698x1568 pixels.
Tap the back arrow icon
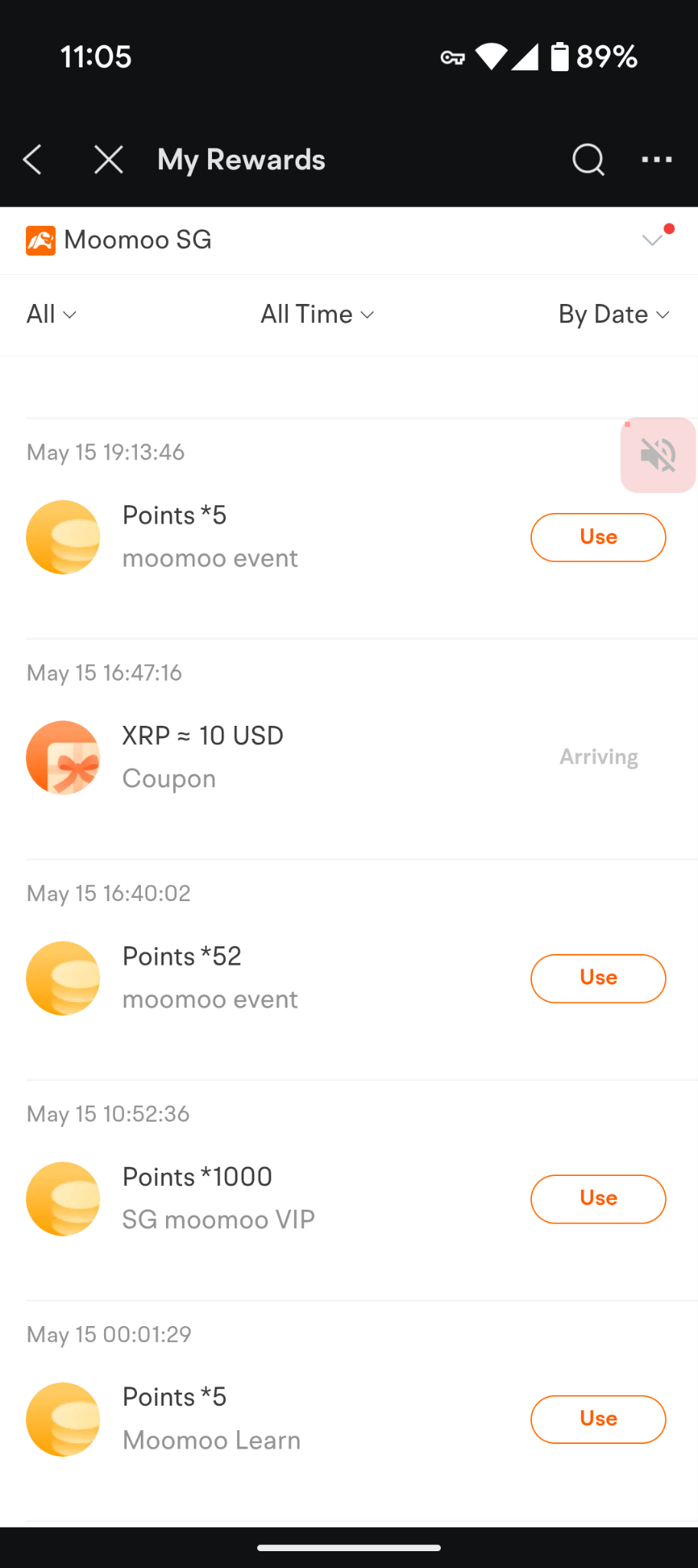tap(32, 160)
